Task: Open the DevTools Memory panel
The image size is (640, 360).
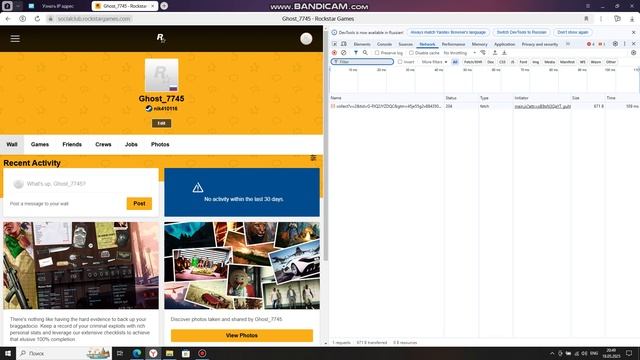Action: [x=480, y=44]
